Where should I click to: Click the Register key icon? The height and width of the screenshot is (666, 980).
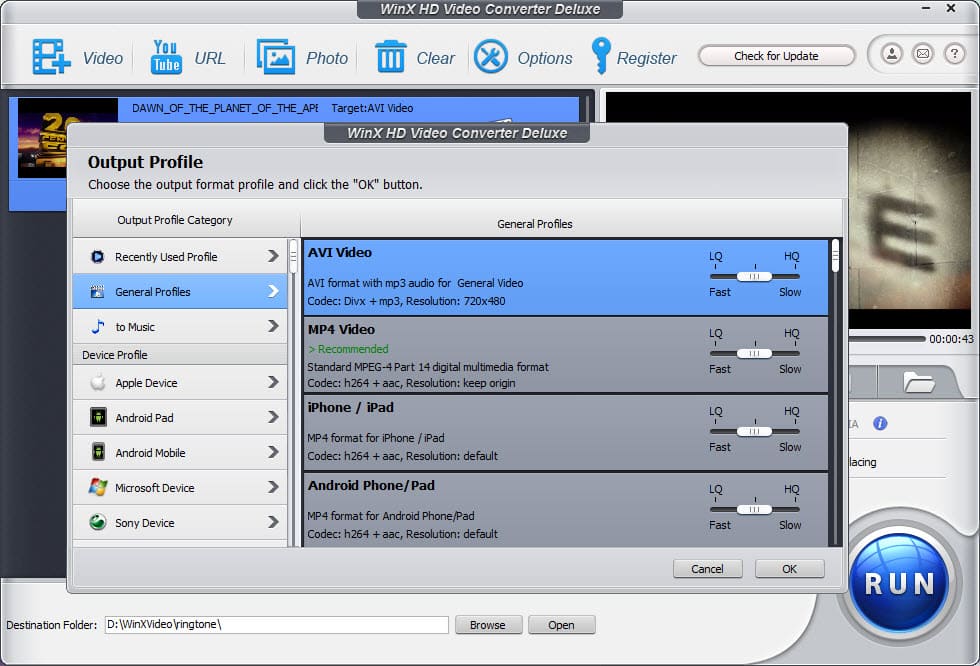click(x=601, y=56)
